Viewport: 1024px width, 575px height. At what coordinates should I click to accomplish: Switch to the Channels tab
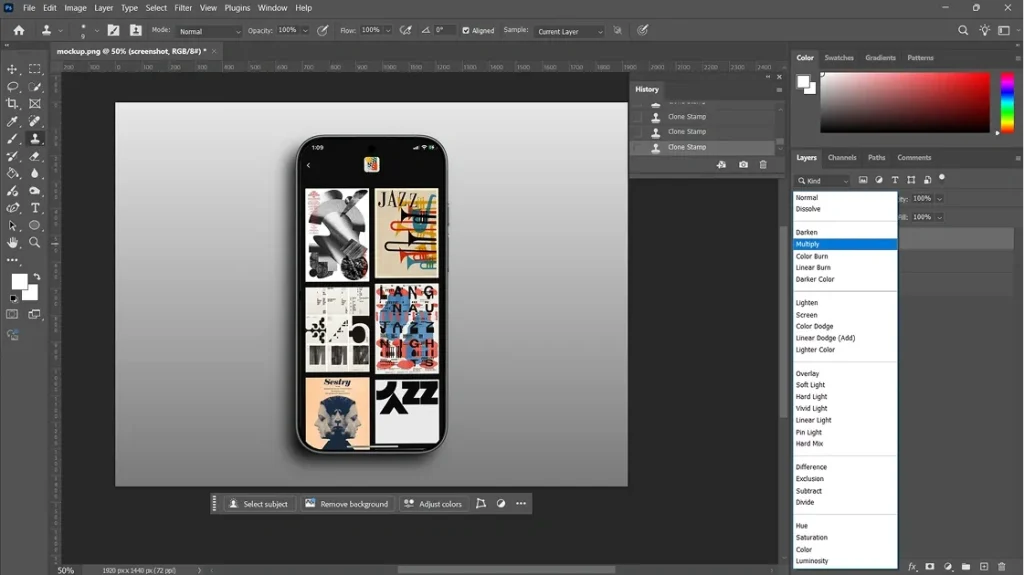(x=842, y=157)
